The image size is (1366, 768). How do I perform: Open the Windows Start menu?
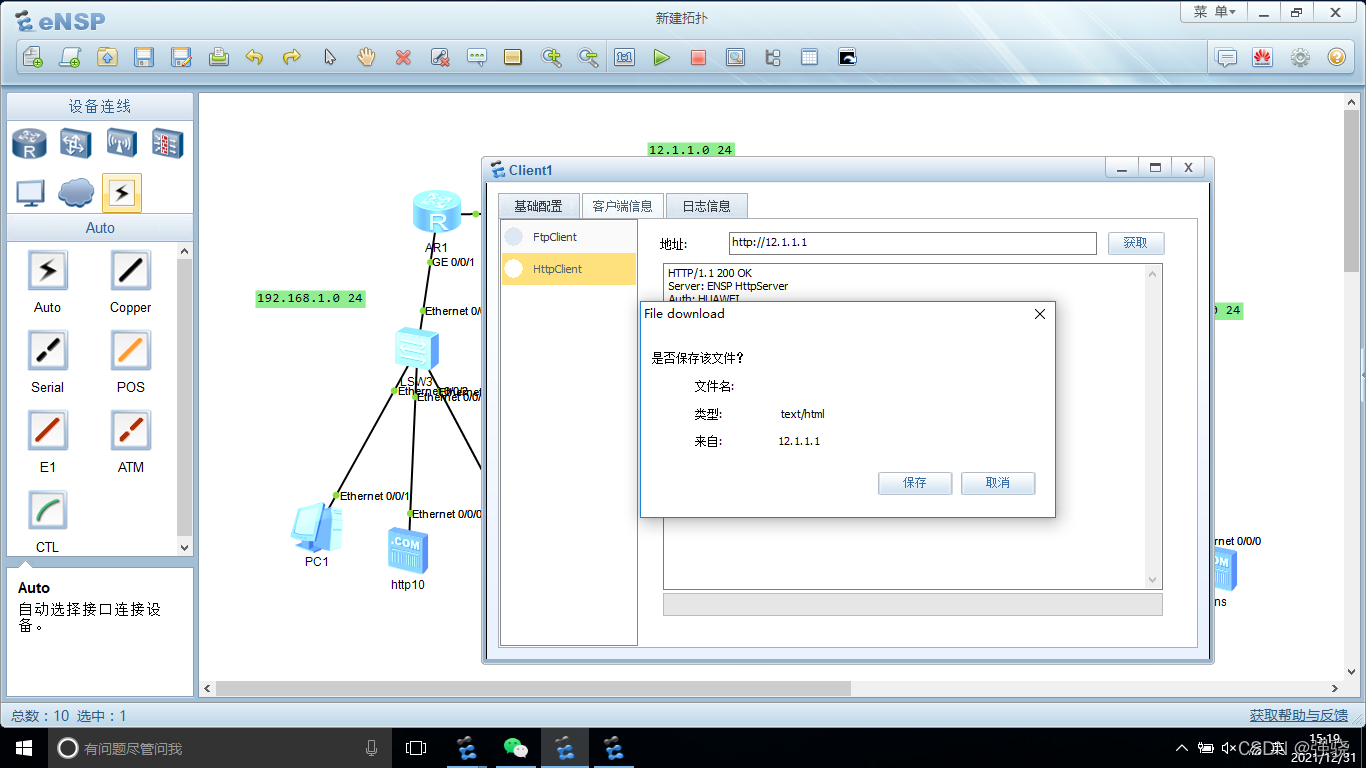coord(23,747)
